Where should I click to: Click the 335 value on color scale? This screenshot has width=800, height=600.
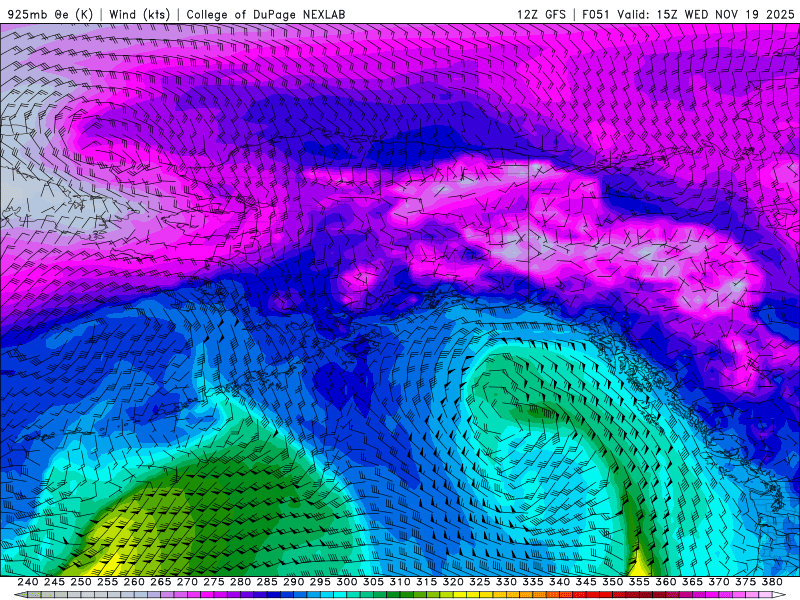[533, 582]
